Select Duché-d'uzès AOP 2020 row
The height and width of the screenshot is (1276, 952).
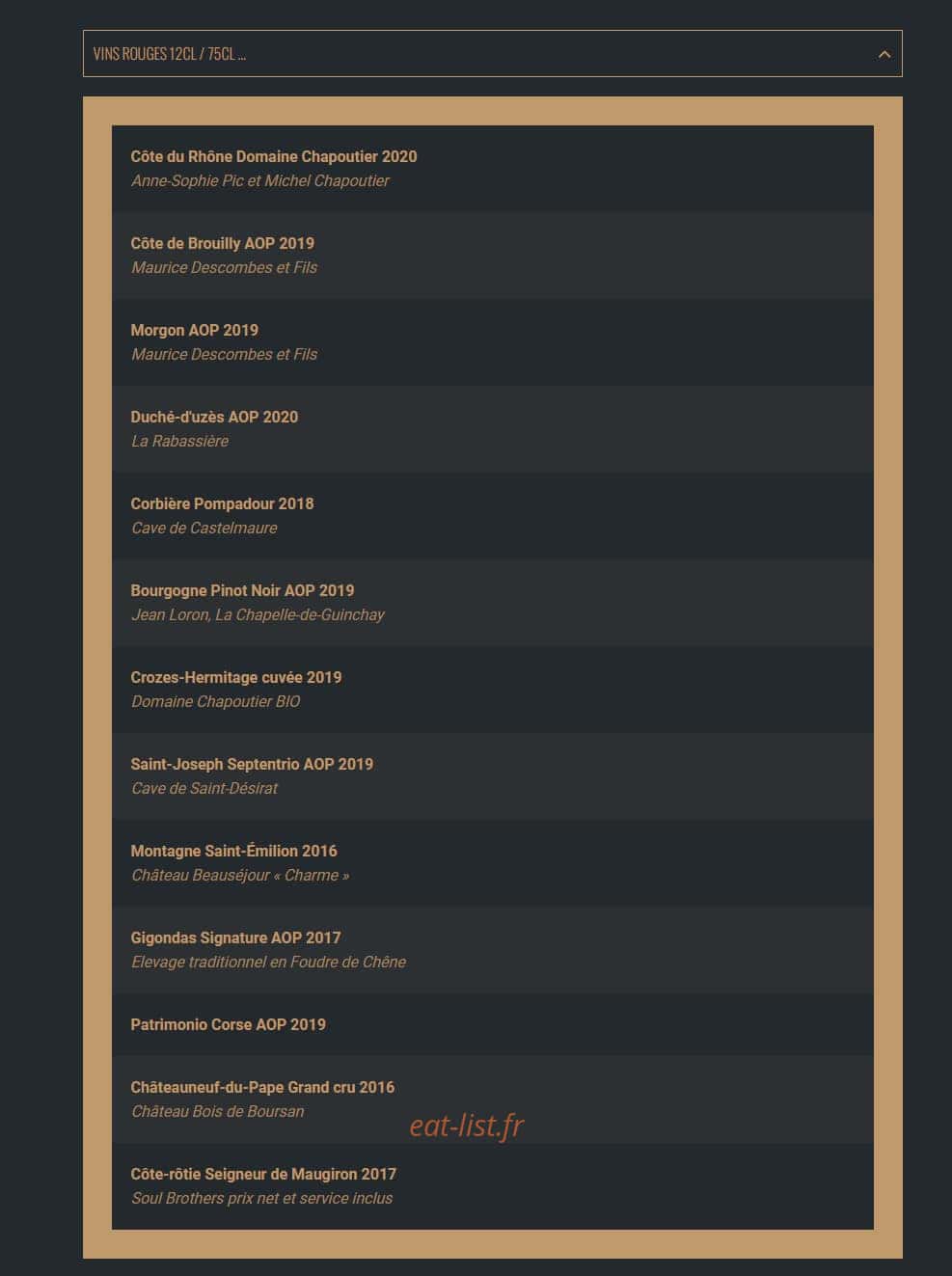click(492, 429)
